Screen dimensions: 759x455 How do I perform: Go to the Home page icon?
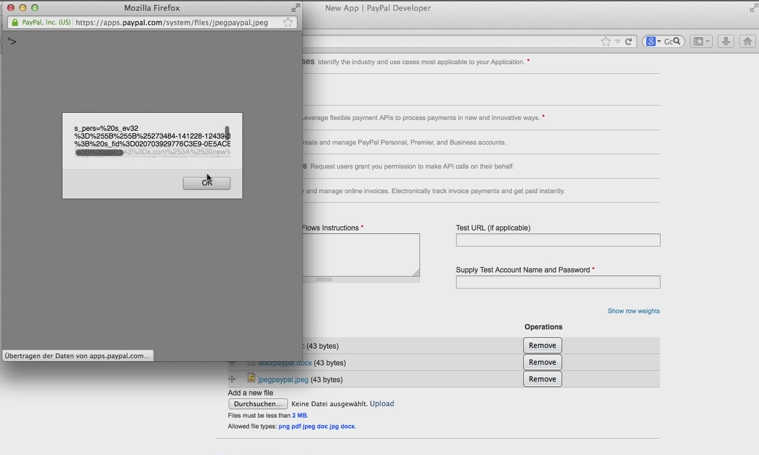[747, 42]
